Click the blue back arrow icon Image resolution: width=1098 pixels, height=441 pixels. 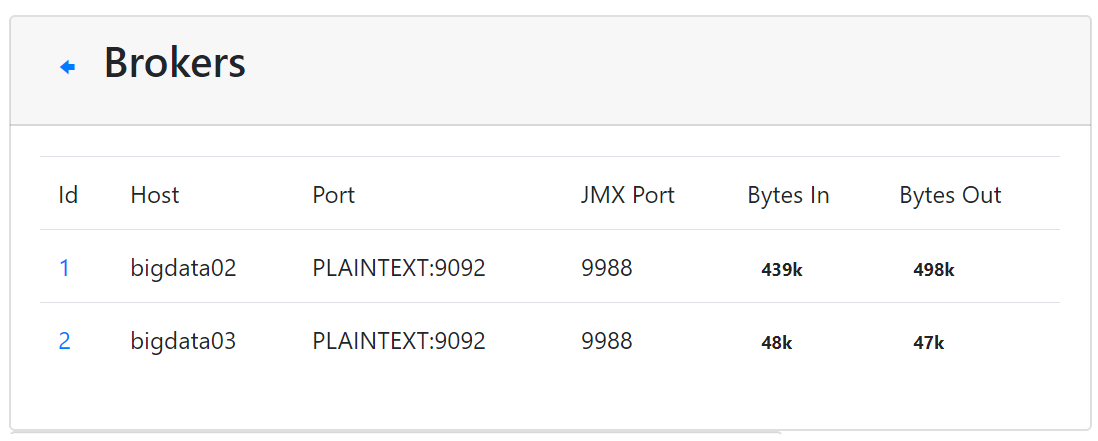click(x=68, y=67)
